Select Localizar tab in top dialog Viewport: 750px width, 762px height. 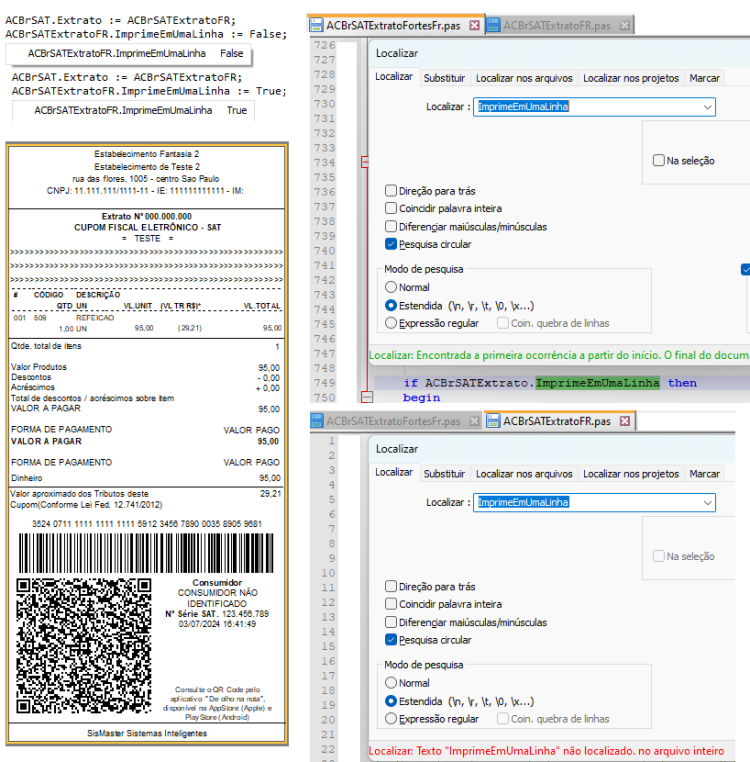[x=394, y=77]
